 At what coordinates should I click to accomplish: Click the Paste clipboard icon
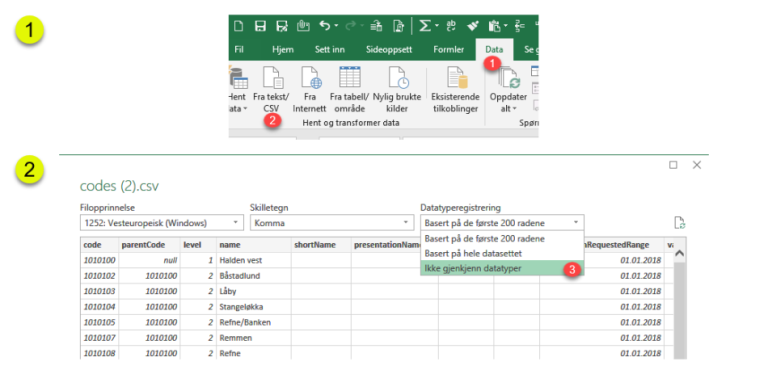[495, 26]
